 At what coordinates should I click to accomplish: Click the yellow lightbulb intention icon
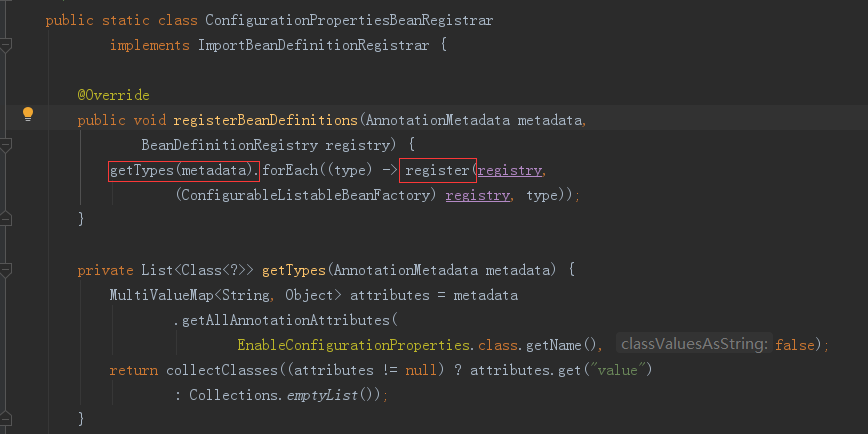28,114
